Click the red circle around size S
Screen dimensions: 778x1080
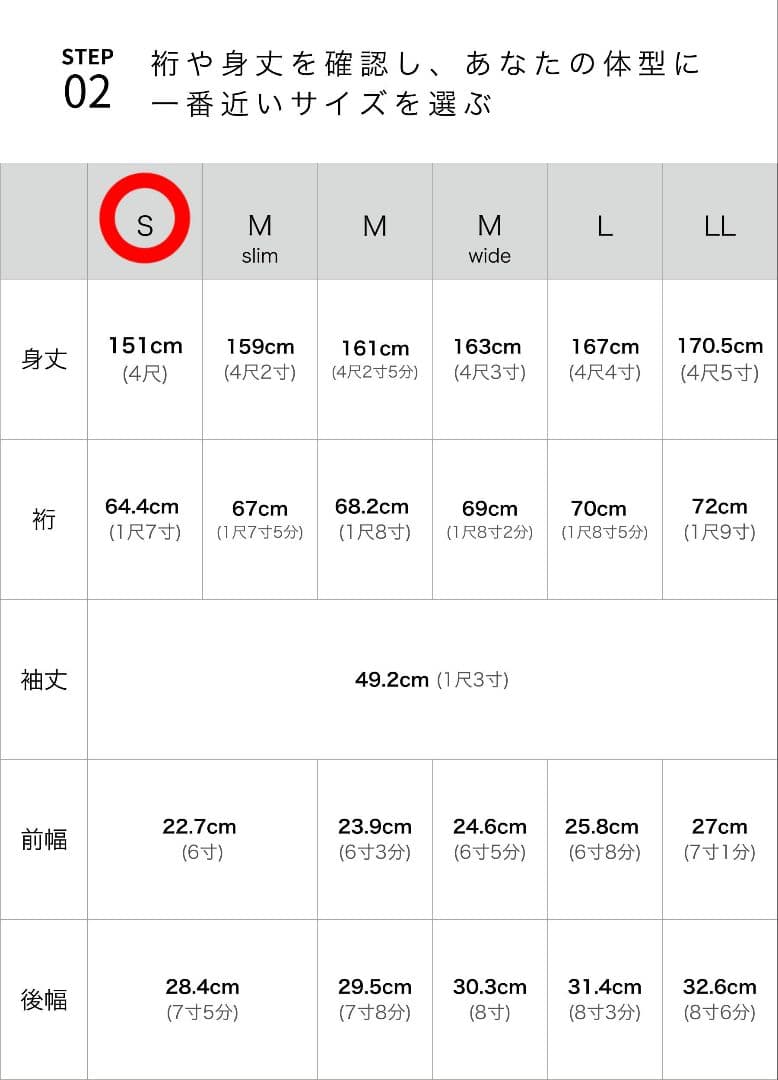145,222
